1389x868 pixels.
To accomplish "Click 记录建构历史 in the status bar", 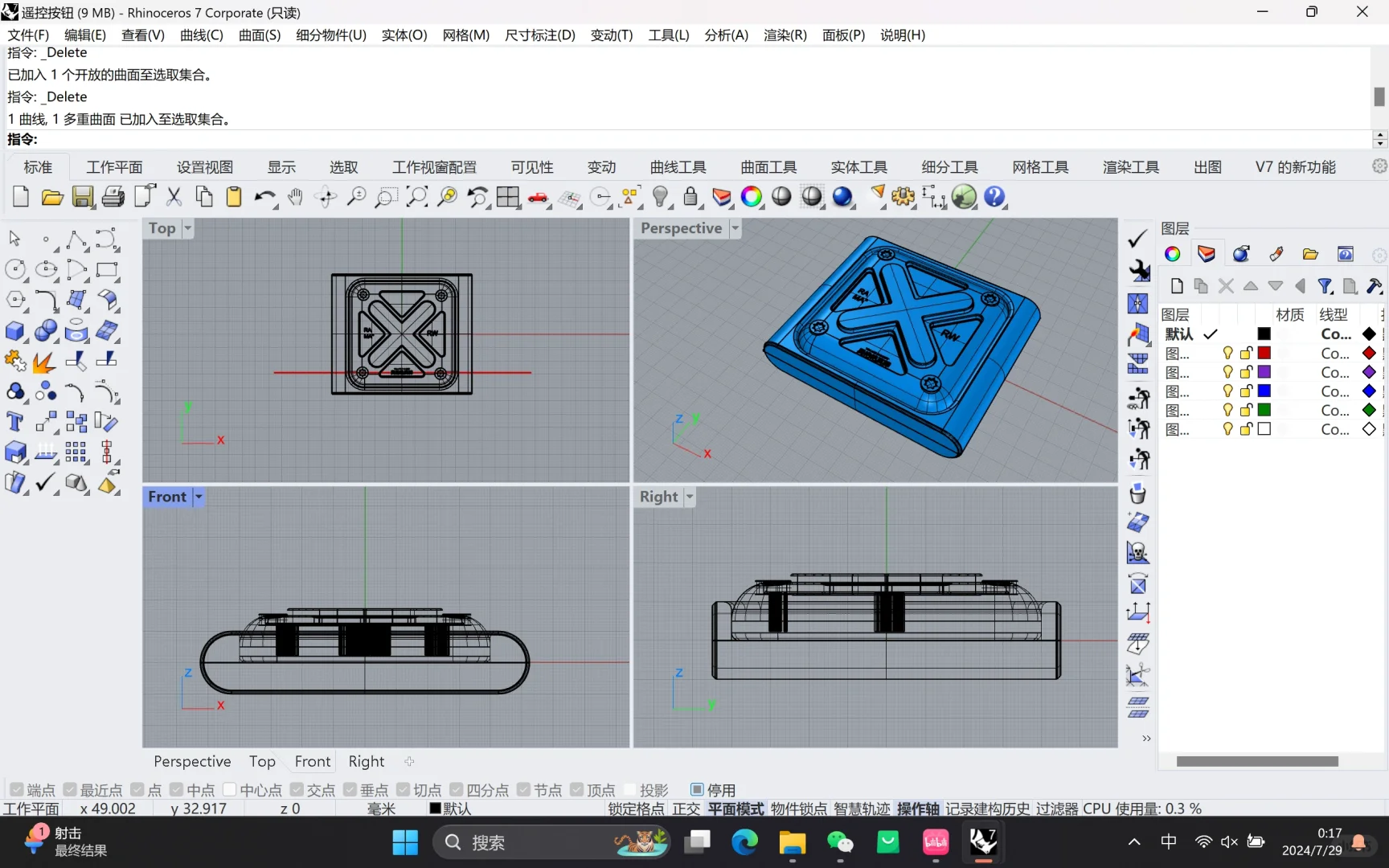I will click(x=988, y=809).
